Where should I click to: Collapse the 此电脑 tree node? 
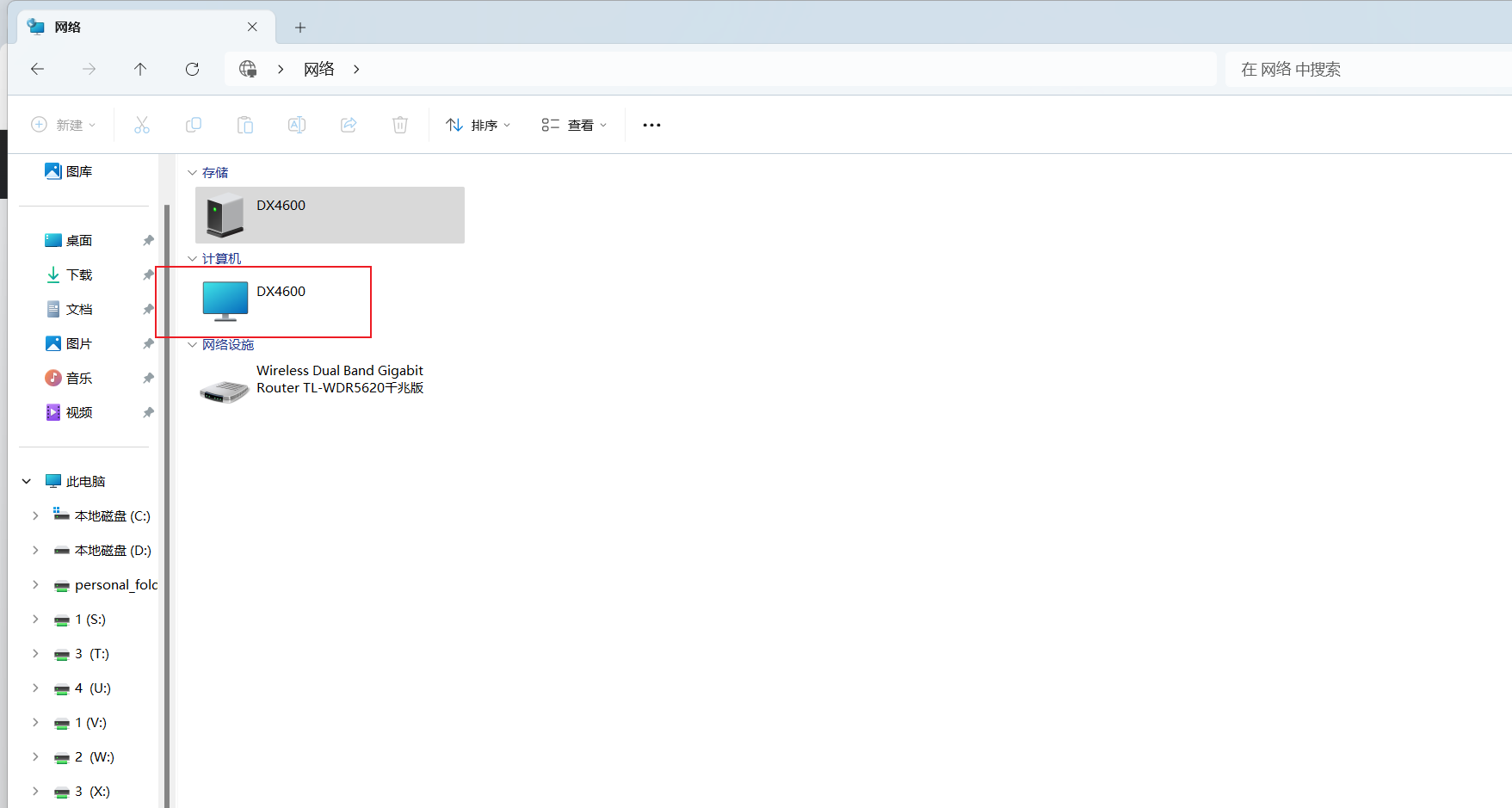[x=27, y=481]
